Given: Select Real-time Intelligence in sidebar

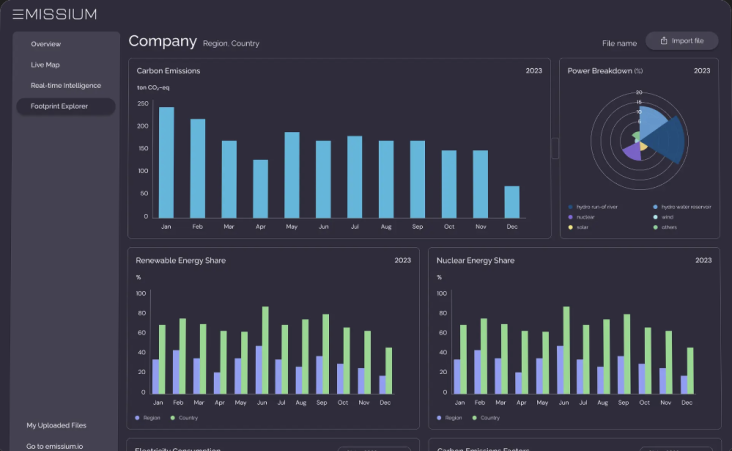Looking at the screenshot, I should 65,85.
